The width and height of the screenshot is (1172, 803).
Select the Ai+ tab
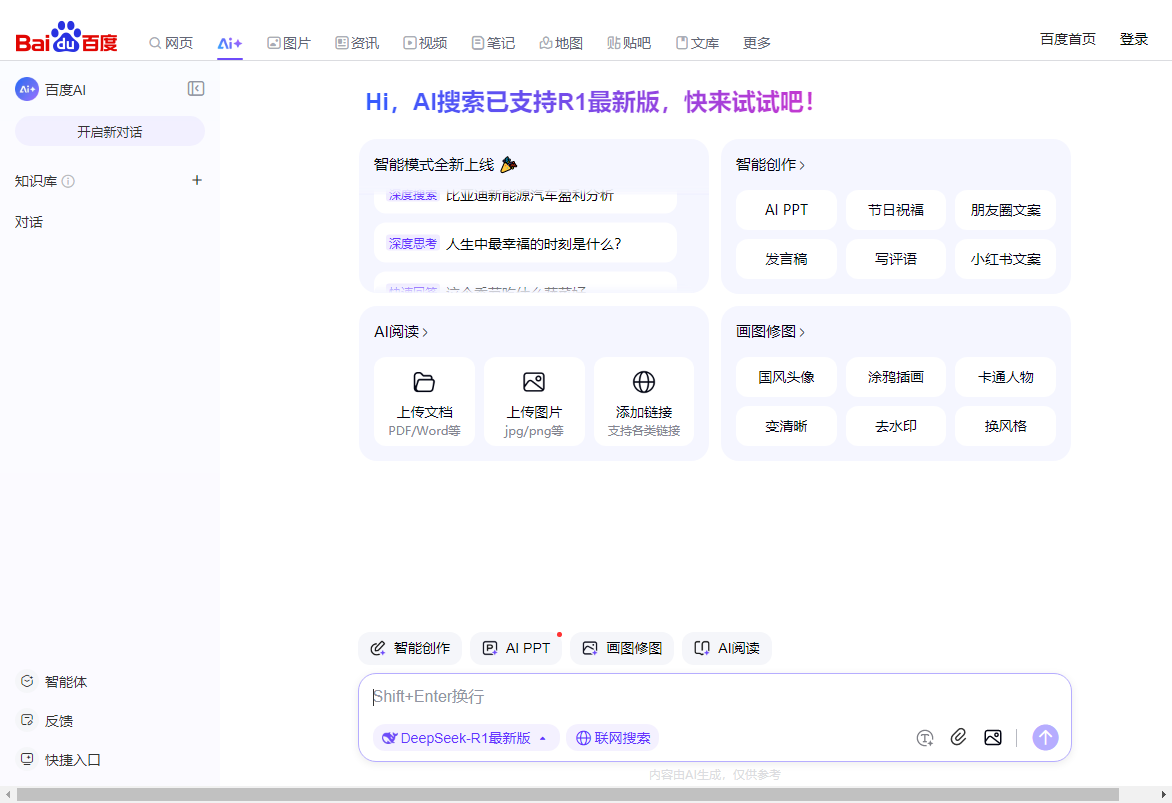pyautogui.click(x=229, y=43)
